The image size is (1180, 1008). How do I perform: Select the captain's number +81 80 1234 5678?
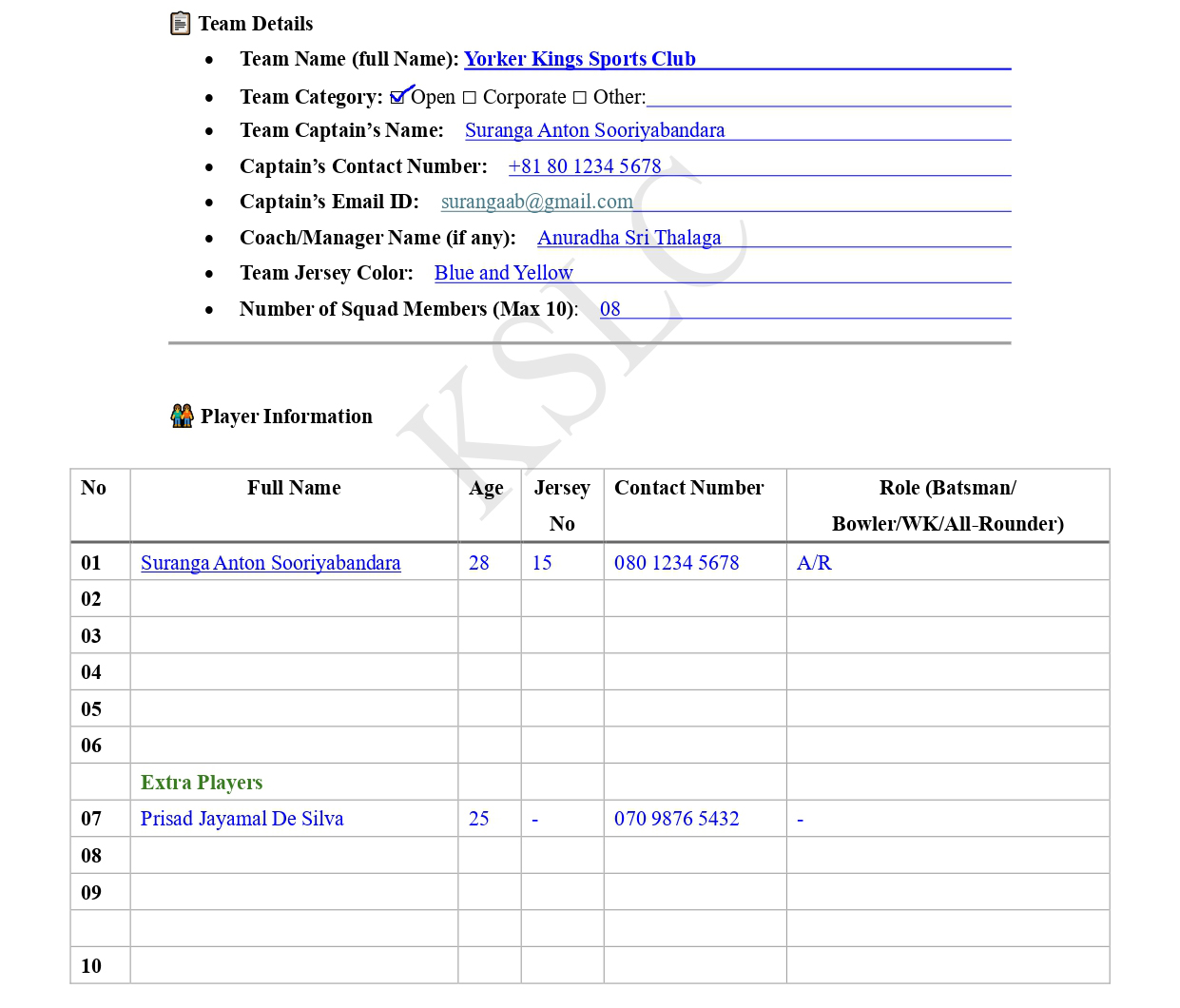click(x=584, y=166)
